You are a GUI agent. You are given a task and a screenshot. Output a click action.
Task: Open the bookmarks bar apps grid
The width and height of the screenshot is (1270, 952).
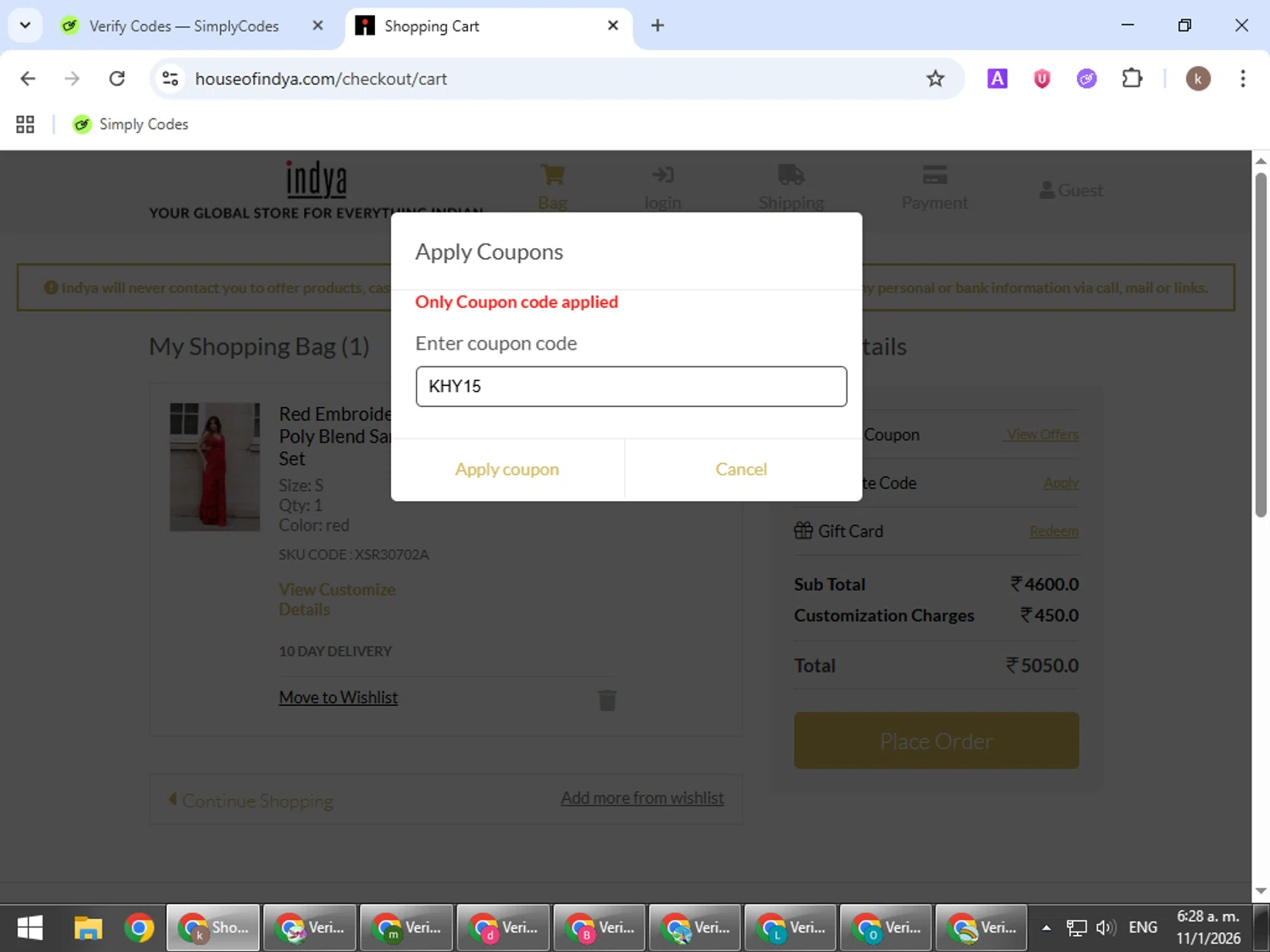point(25,124)
